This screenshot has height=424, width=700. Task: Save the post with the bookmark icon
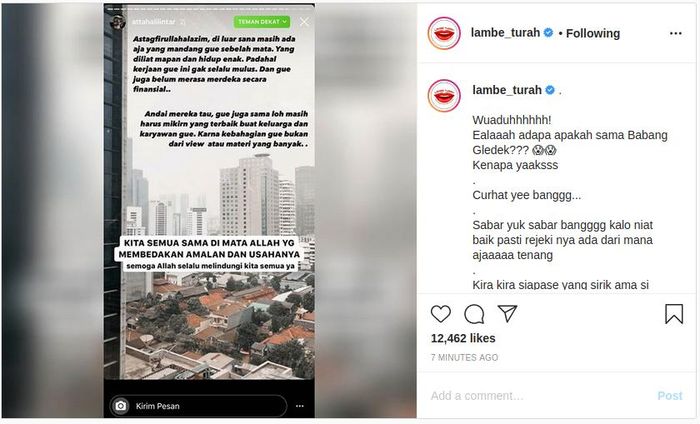[674, 314]
